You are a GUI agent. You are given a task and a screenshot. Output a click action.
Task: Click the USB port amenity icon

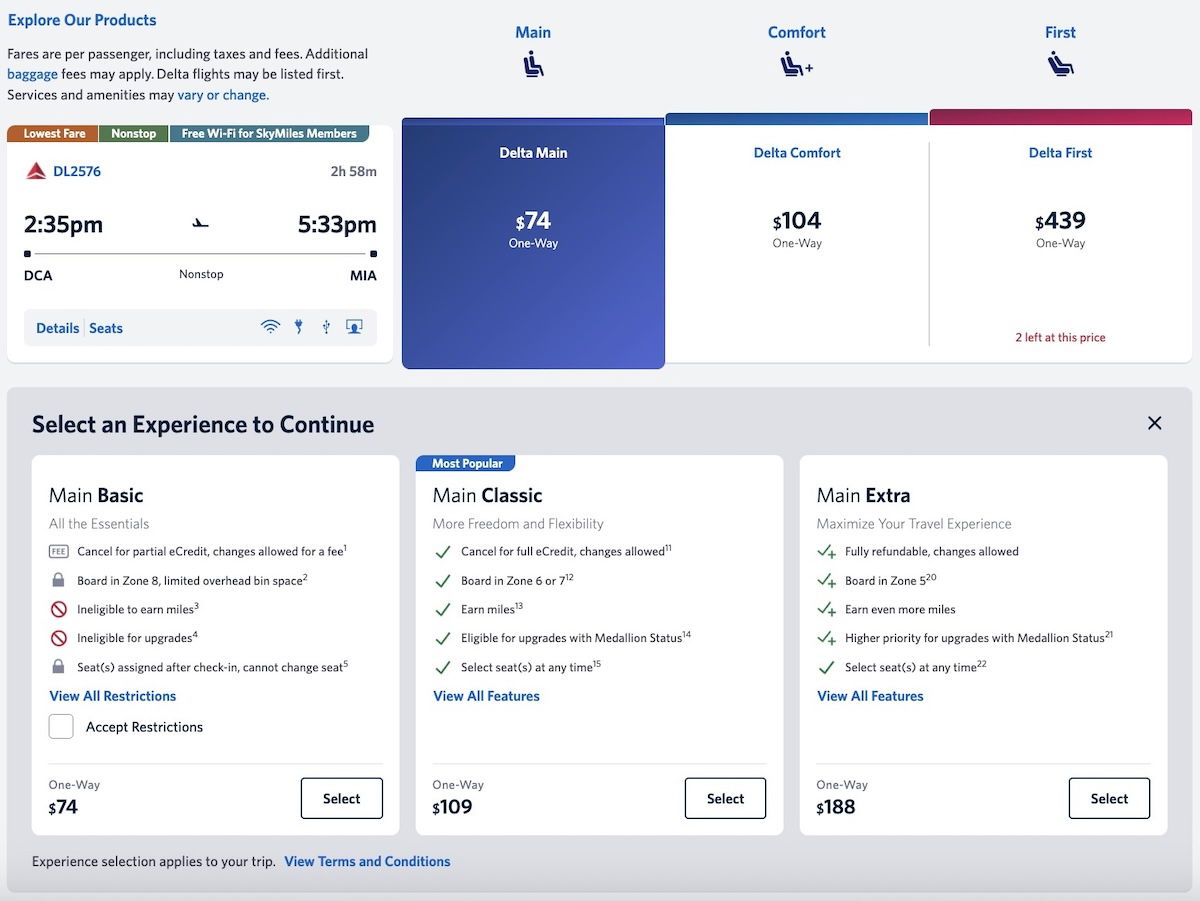click(x=326, y=327)
